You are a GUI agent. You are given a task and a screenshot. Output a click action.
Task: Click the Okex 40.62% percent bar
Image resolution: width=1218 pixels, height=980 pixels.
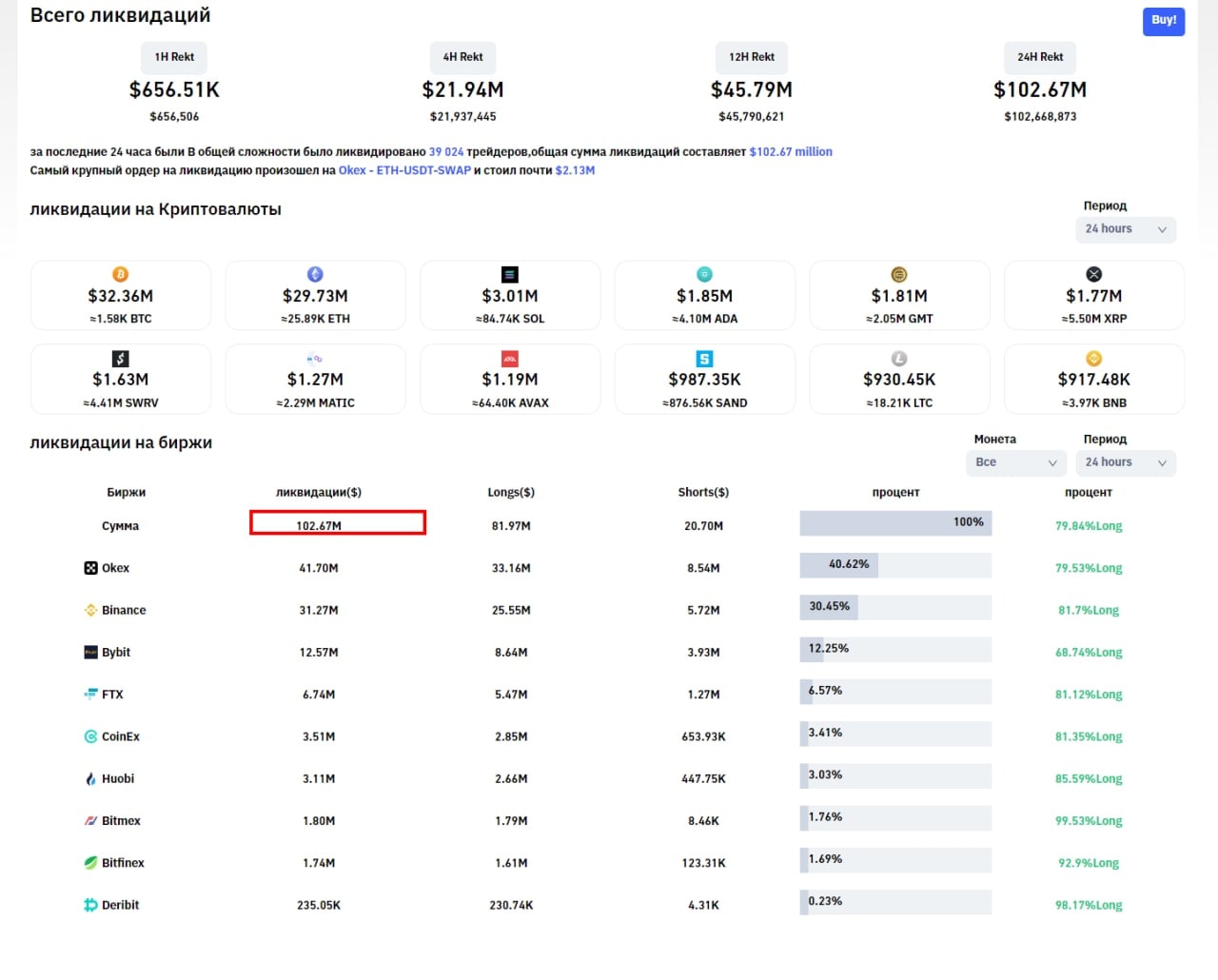pos(895,565)
